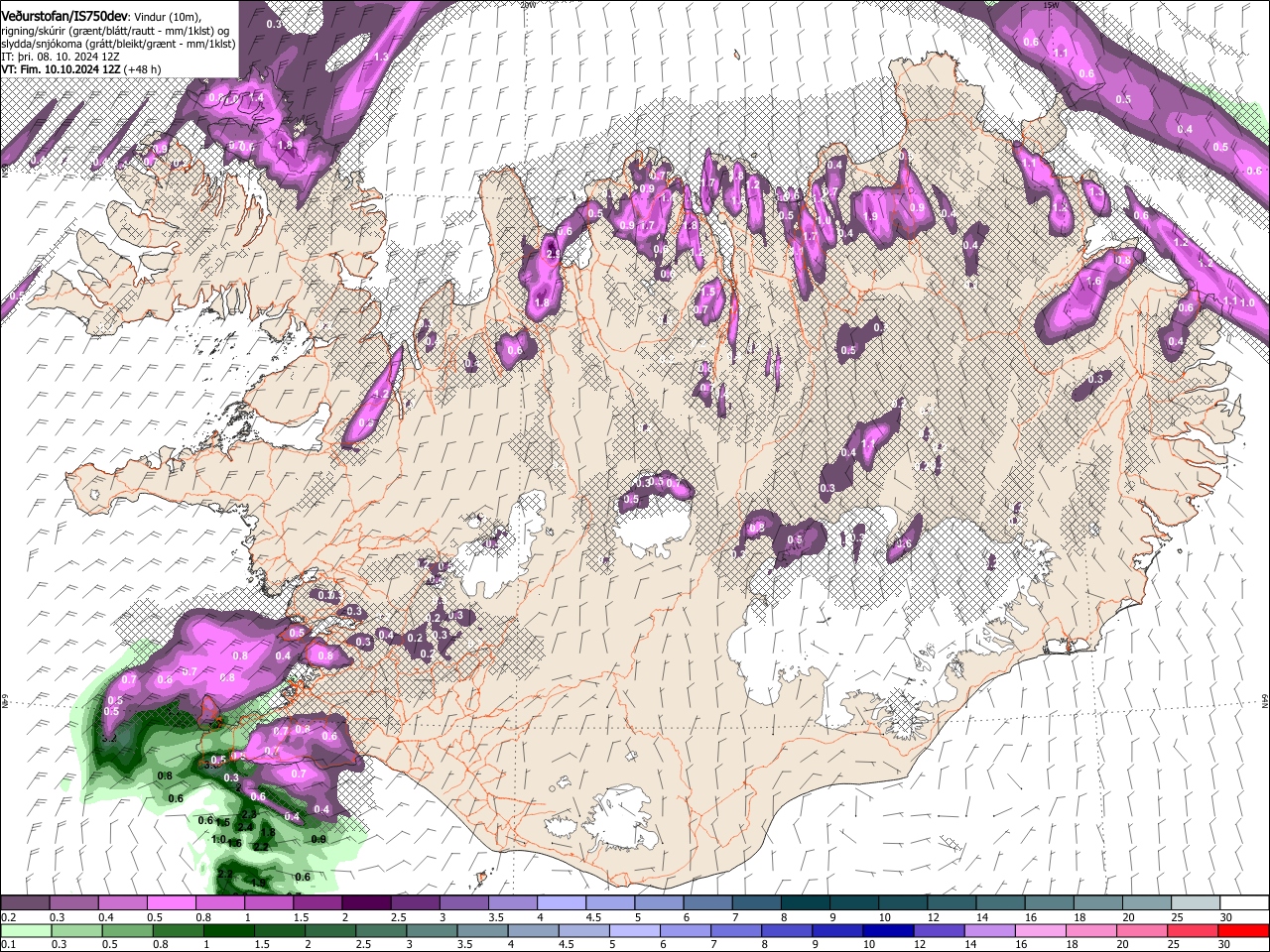Pick the purple-row swatch between 3.5 and 4
The height and width of the screenshot is (952, 1270).
(513, 903)
